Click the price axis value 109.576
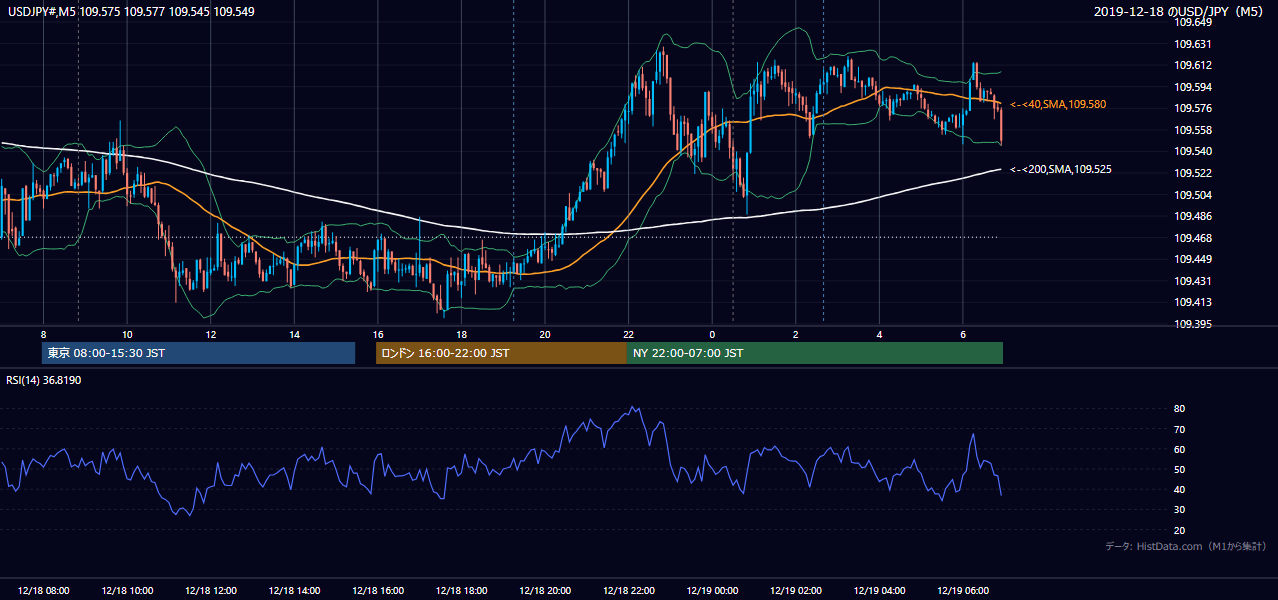The width and height of the screenshot is (1278, 600). pyautogui.click(x=1192, y=108)
